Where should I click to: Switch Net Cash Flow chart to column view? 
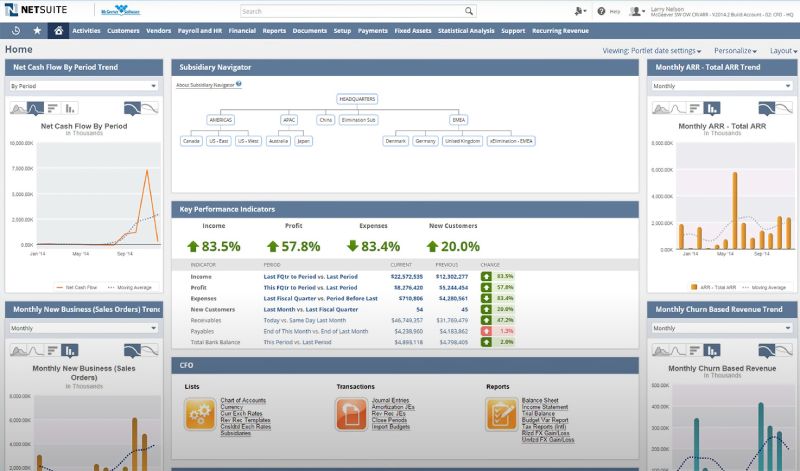[71, 108]
